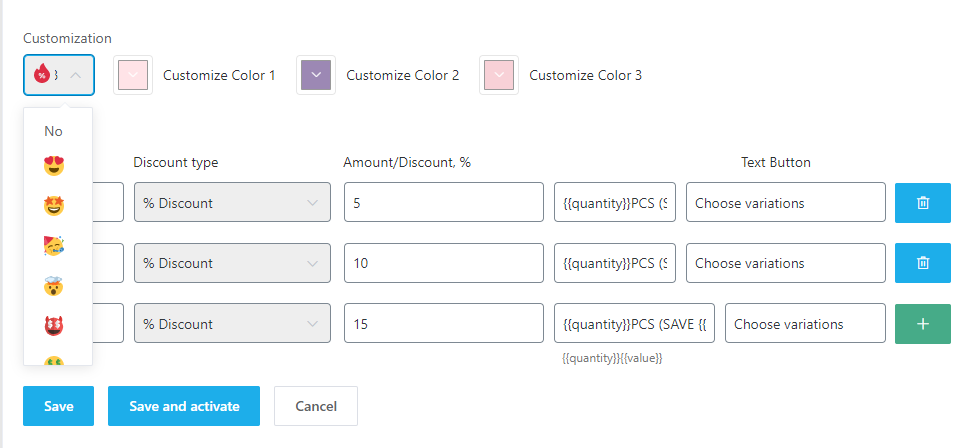Choose the star-struck emoji option
This screenshot has width=970, height=448.
click(54, 207)
